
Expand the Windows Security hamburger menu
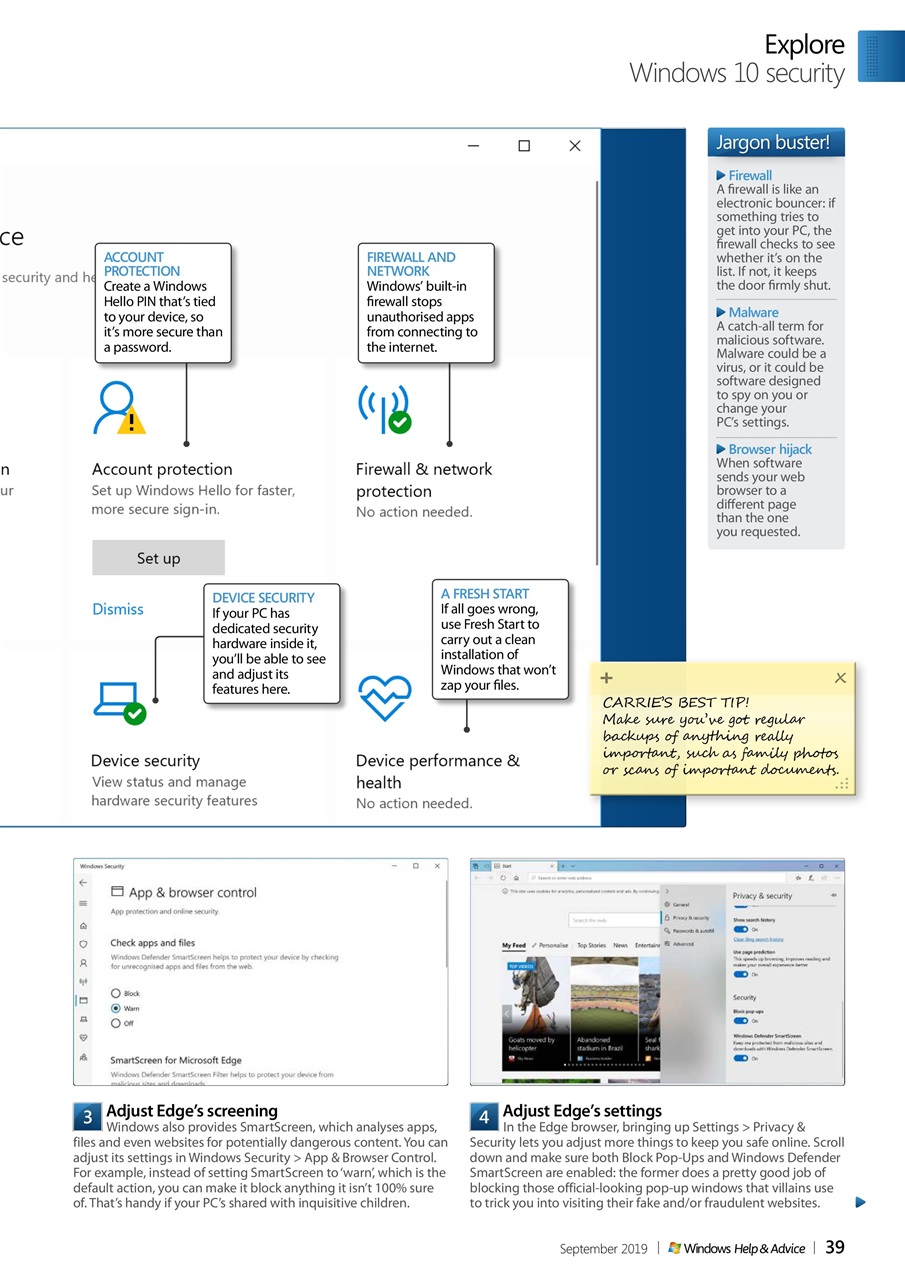[82, 904]
